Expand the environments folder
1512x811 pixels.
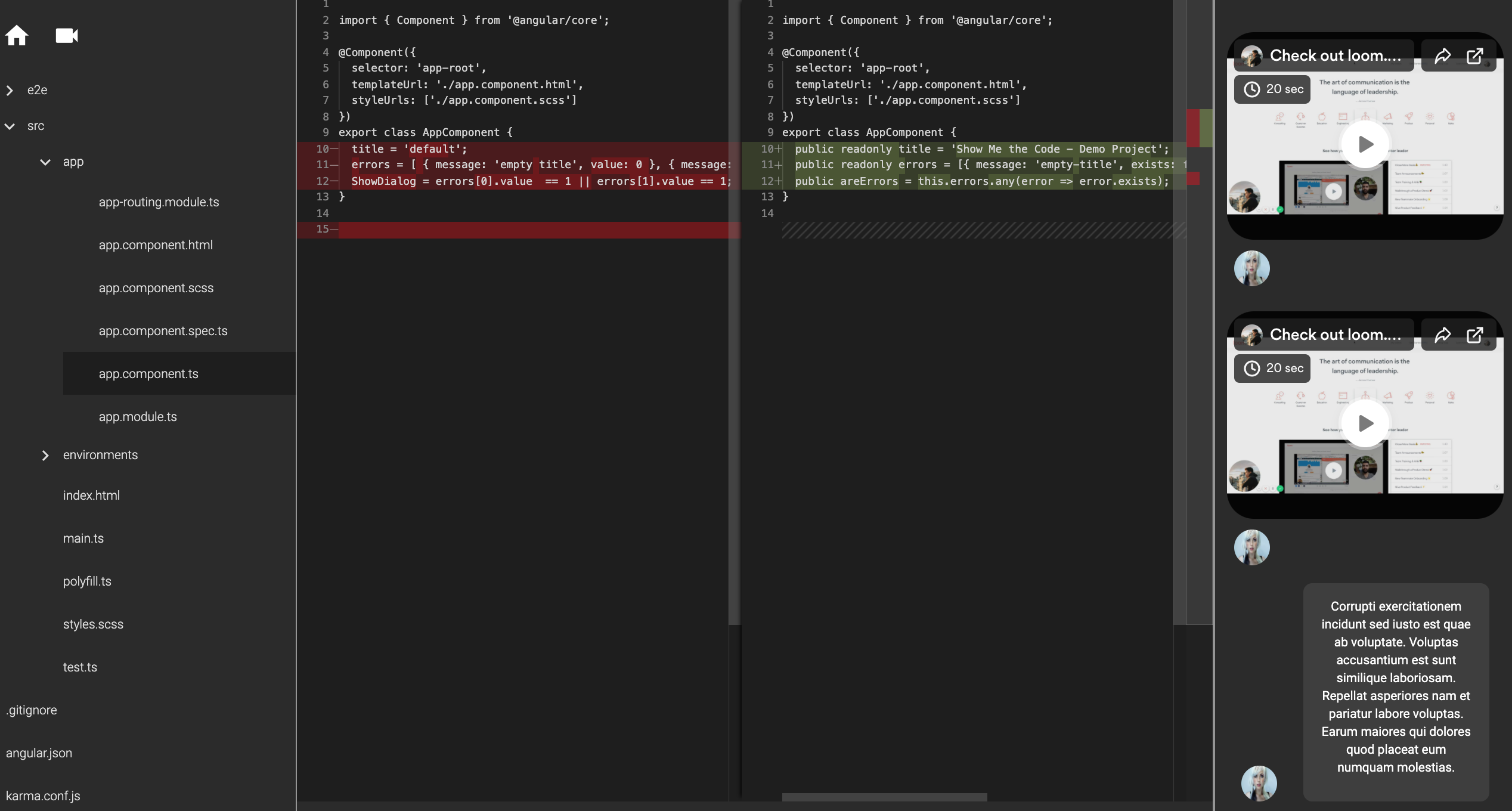45,455
